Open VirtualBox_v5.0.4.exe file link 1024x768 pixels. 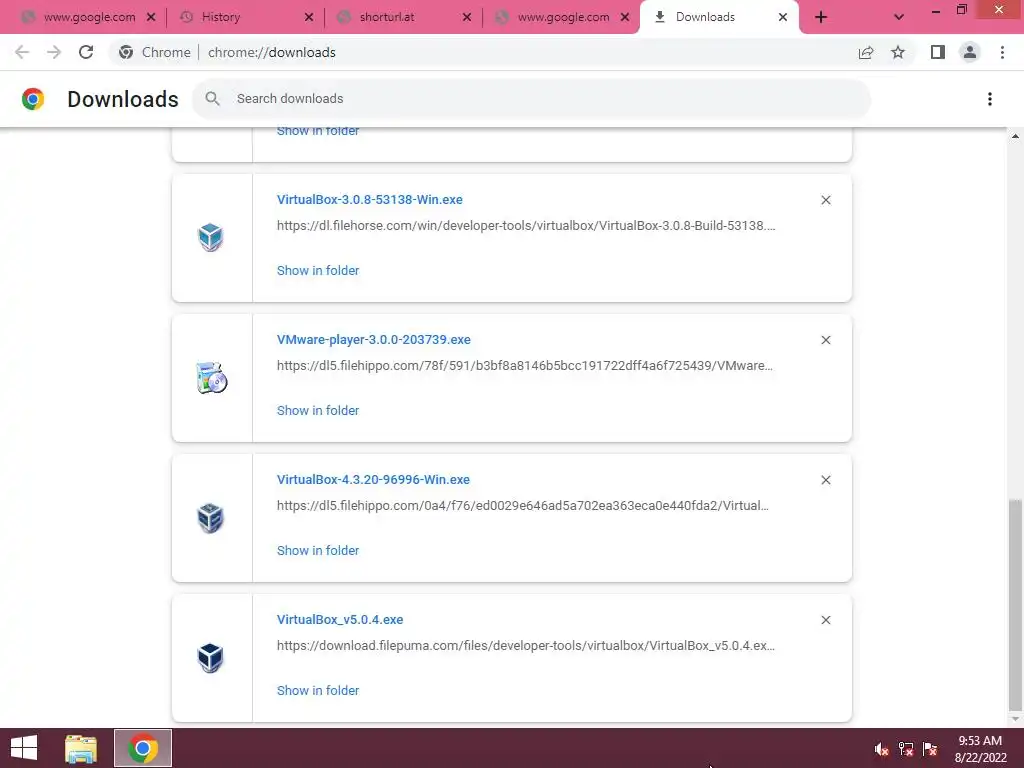click(340, 620)
